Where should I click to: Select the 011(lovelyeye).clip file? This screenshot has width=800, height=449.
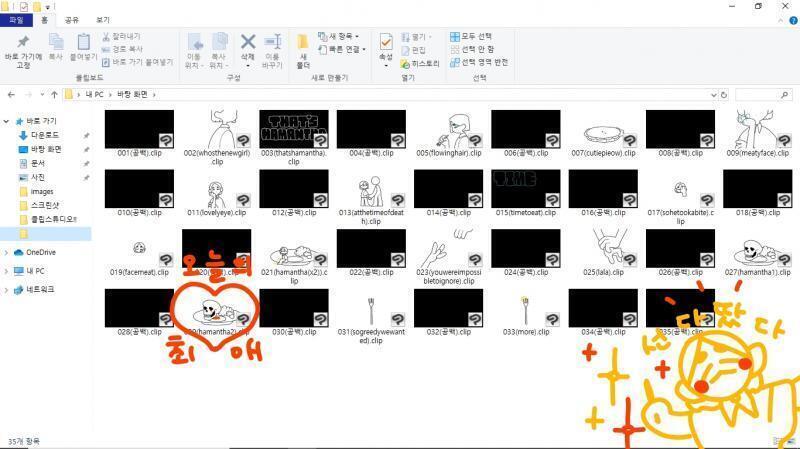click(x=217, y=193)
